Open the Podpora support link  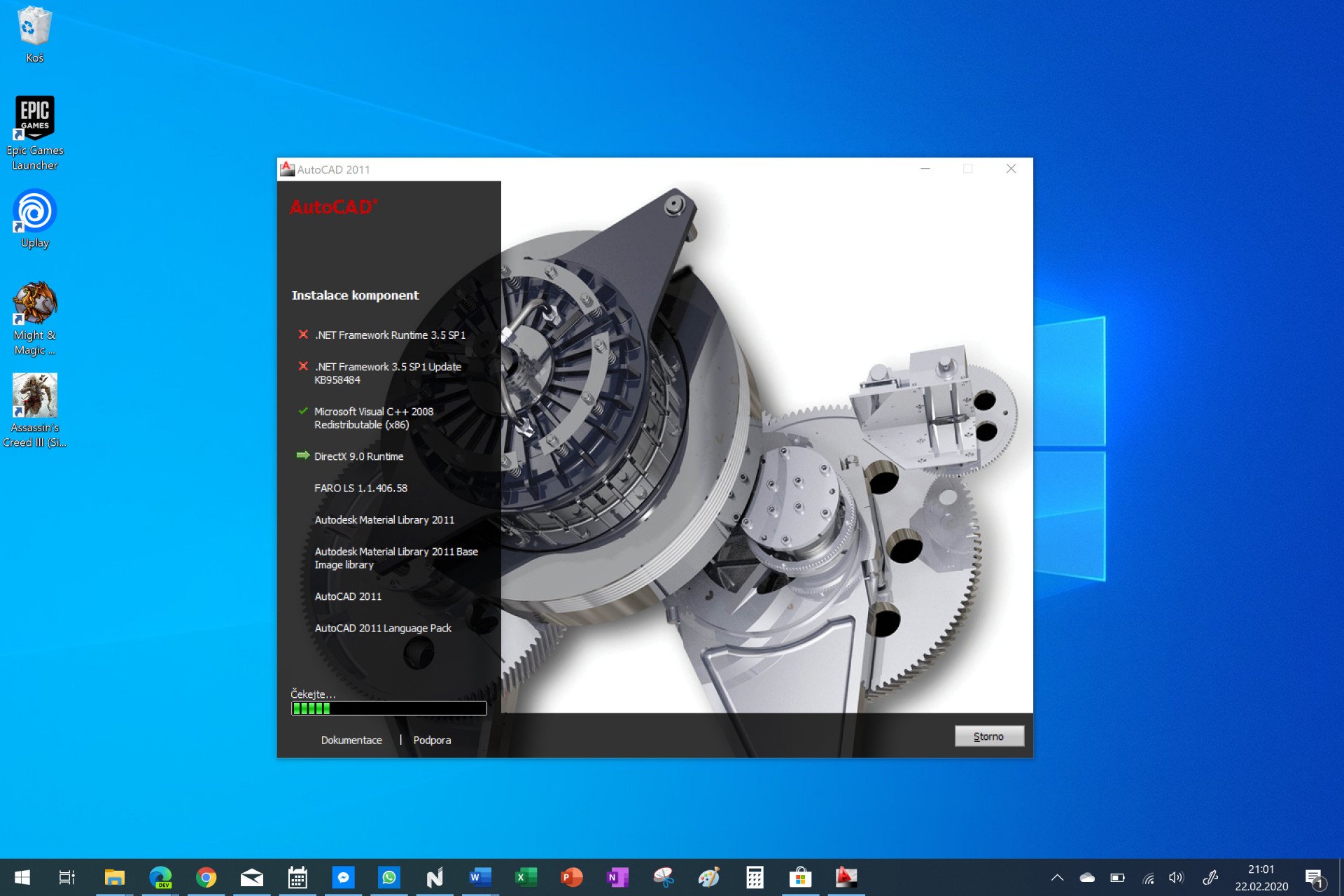click(x=432, y=740)
